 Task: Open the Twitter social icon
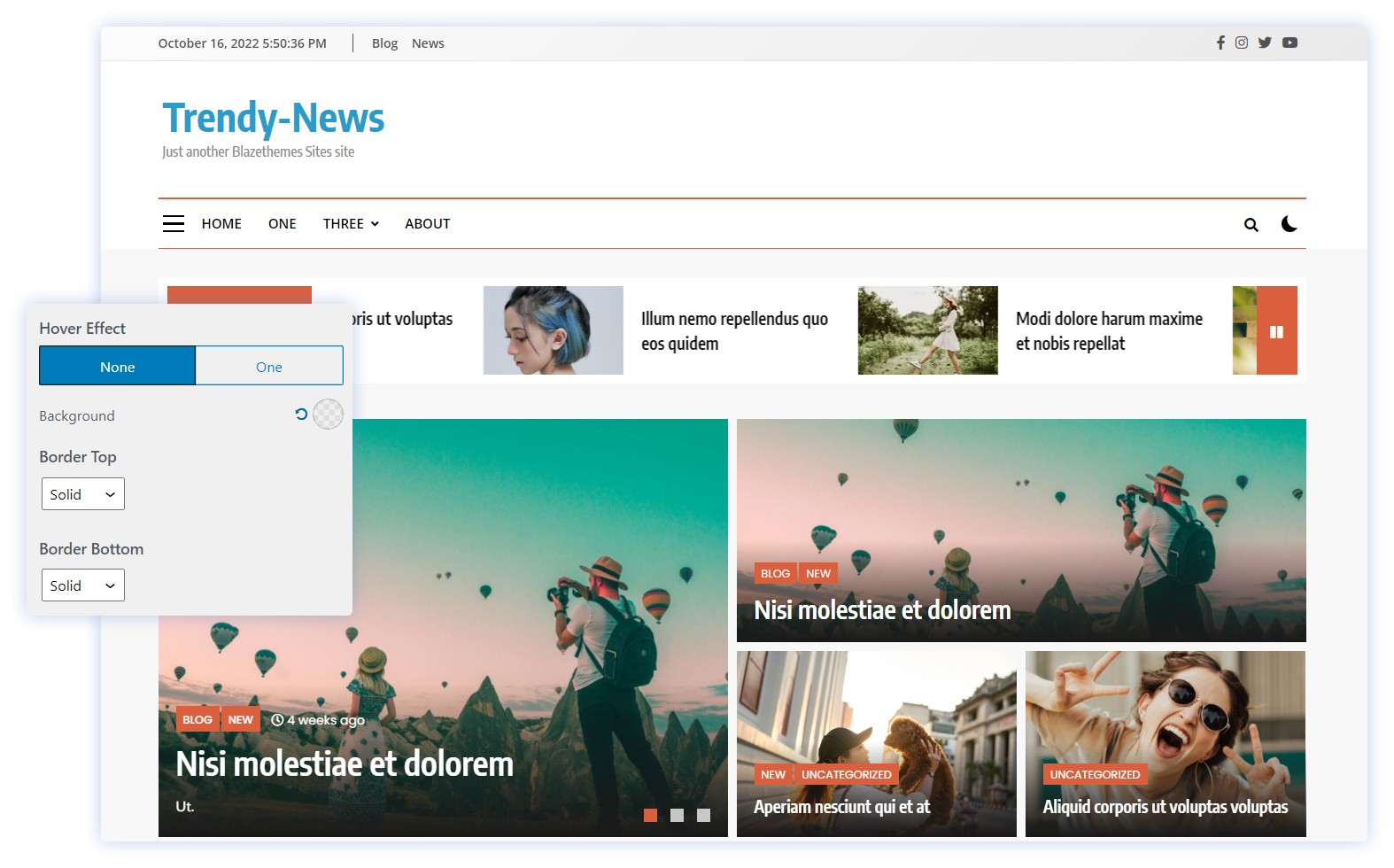click(x=1264, y=43)
